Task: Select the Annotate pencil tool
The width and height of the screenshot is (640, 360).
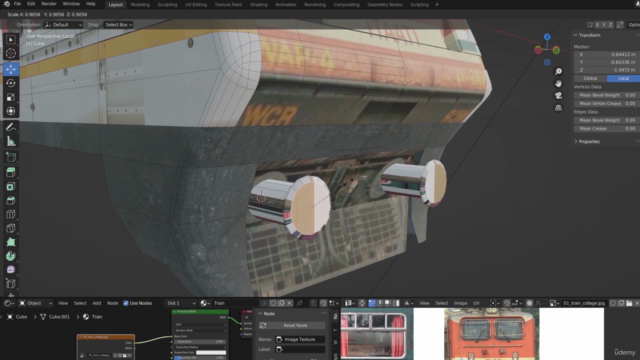Action: pos(11,127)
